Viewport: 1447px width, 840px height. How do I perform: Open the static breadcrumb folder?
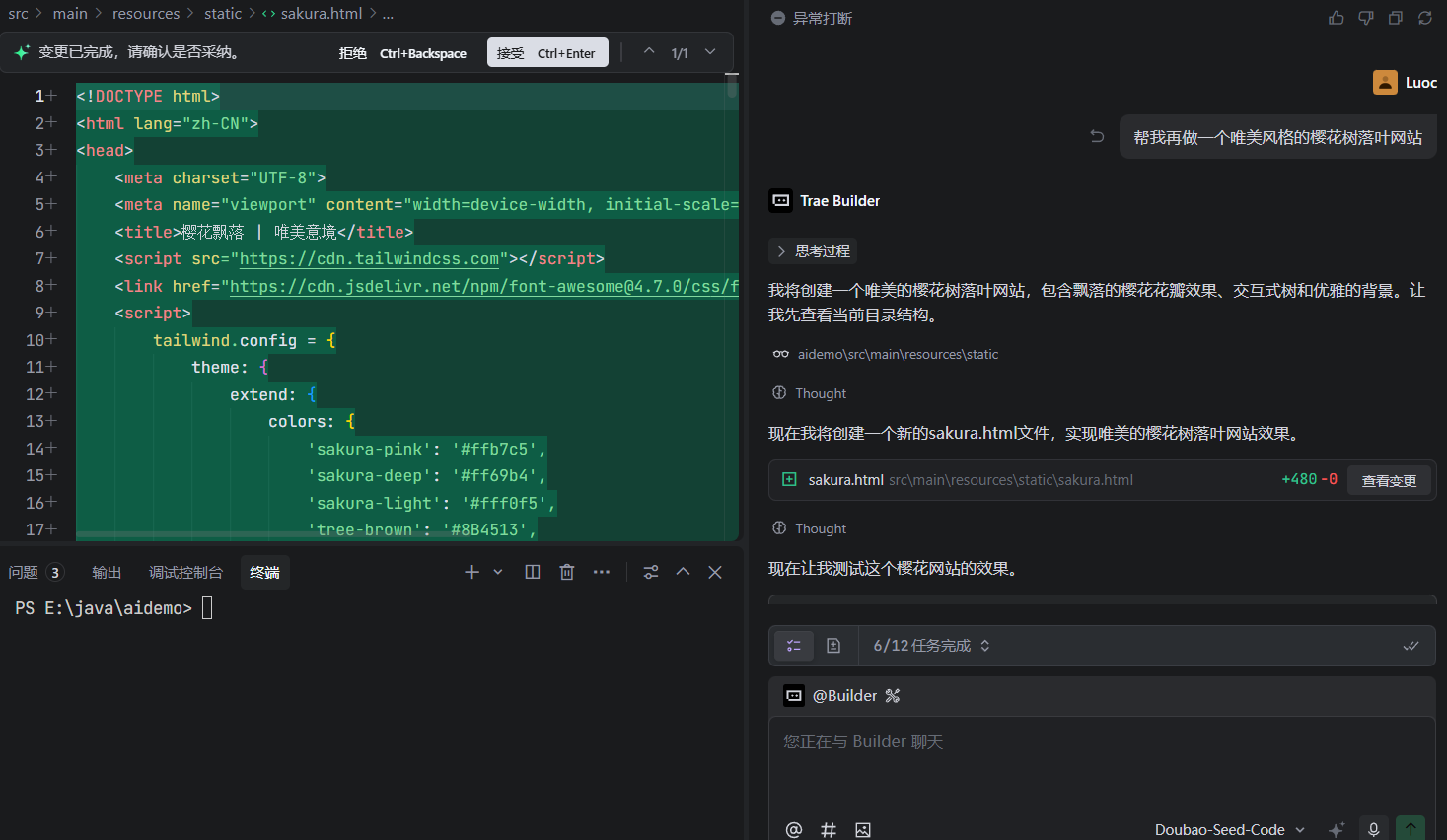point(223,14)
